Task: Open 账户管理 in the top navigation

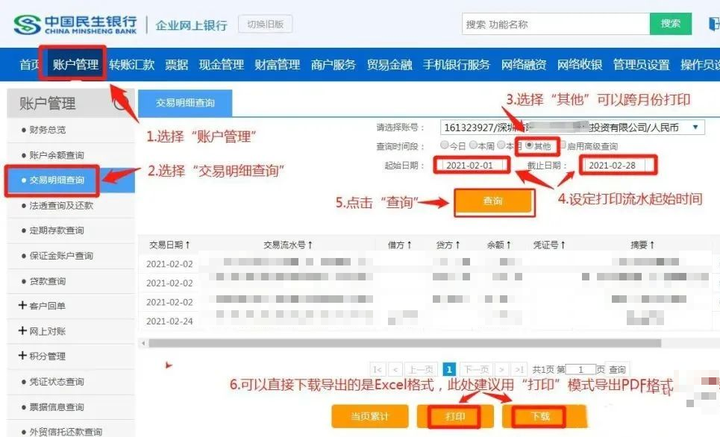Action: (x=75, y=64)
